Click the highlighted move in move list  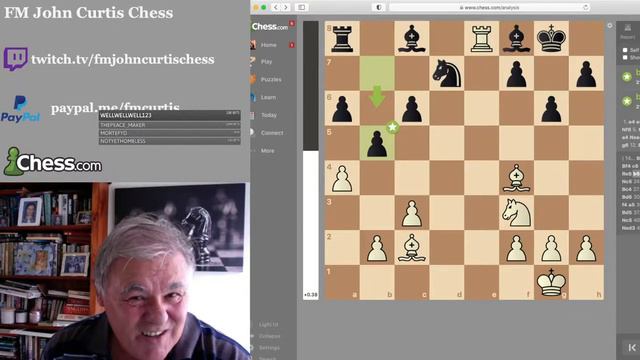click(636, 173)
